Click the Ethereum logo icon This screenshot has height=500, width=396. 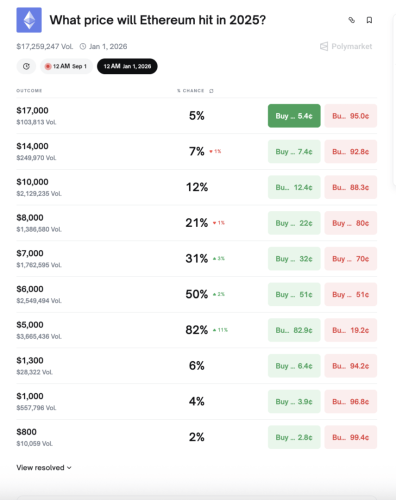click(29, 20)
